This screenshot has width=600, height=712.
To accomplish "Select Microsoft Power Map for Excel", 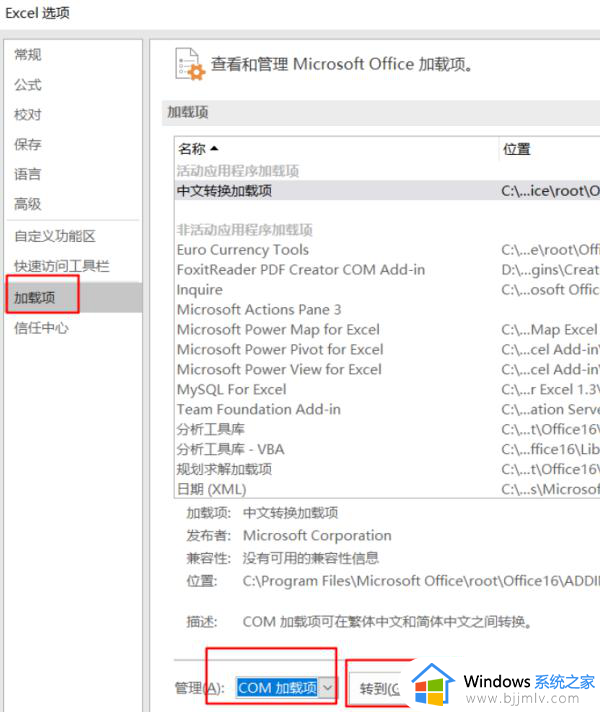I will click(387, 330).
